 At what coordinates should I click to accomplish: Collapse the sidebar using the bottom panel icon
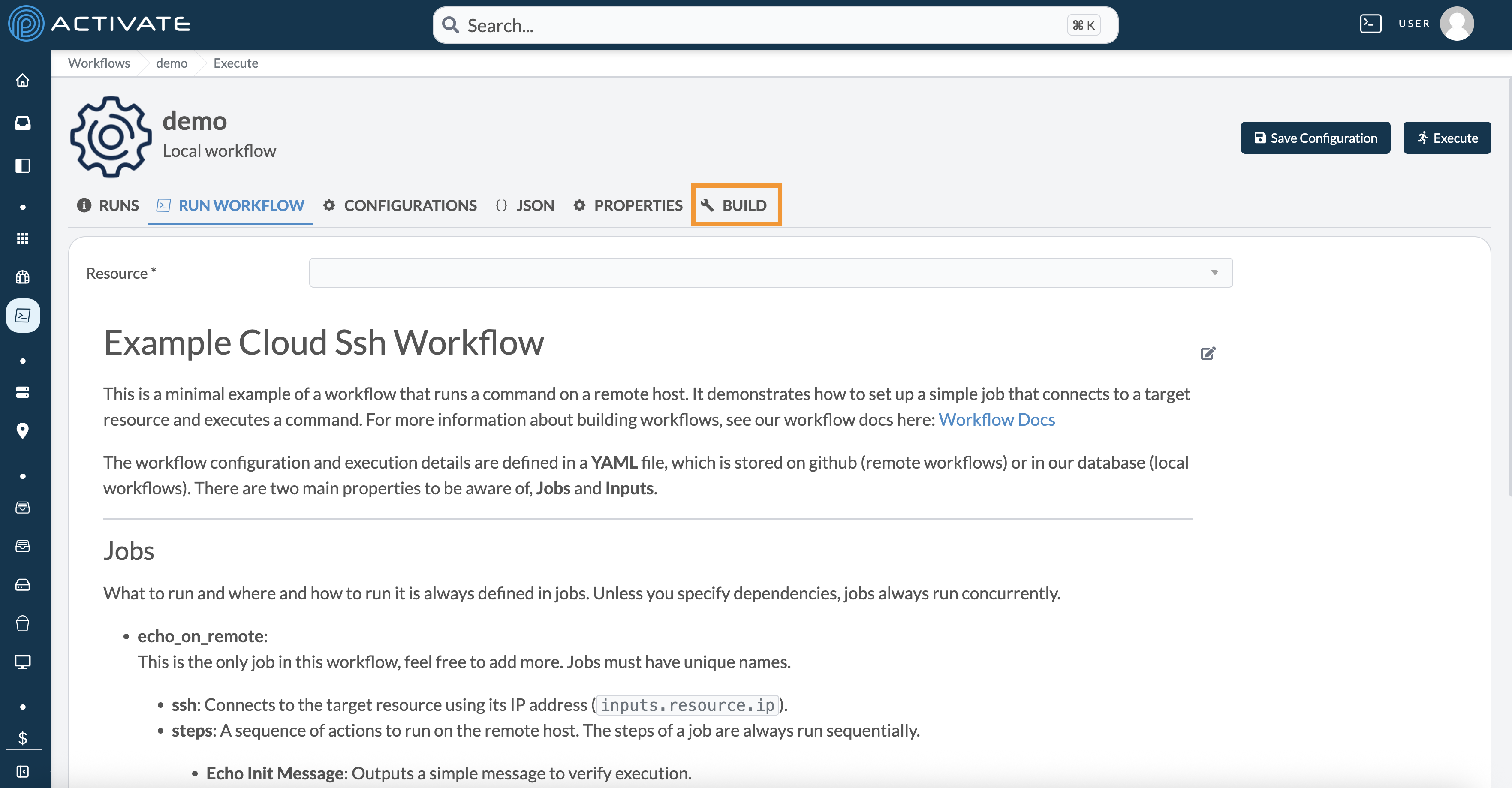click(x=22, y=771)
